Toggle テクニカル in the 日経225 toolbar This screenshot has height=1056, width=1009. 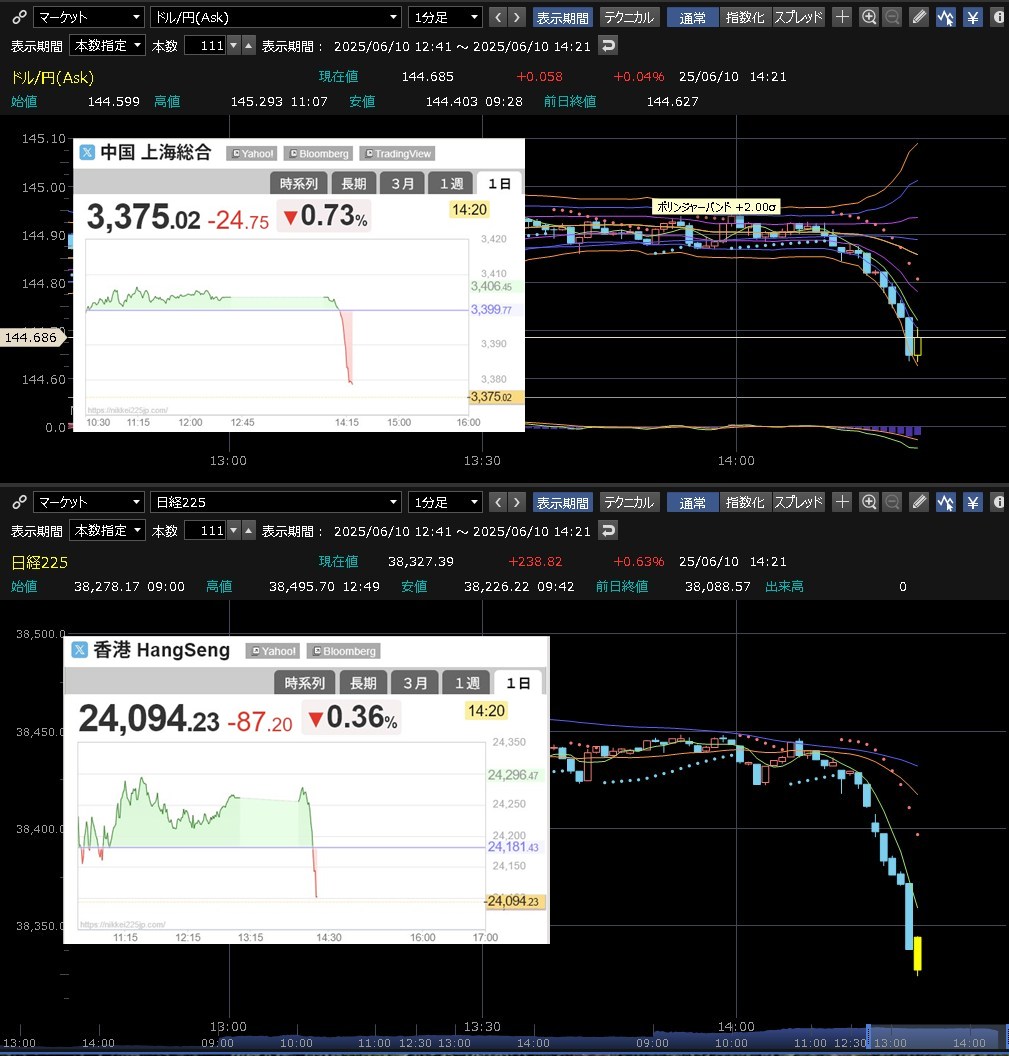(x=629, y=502)
